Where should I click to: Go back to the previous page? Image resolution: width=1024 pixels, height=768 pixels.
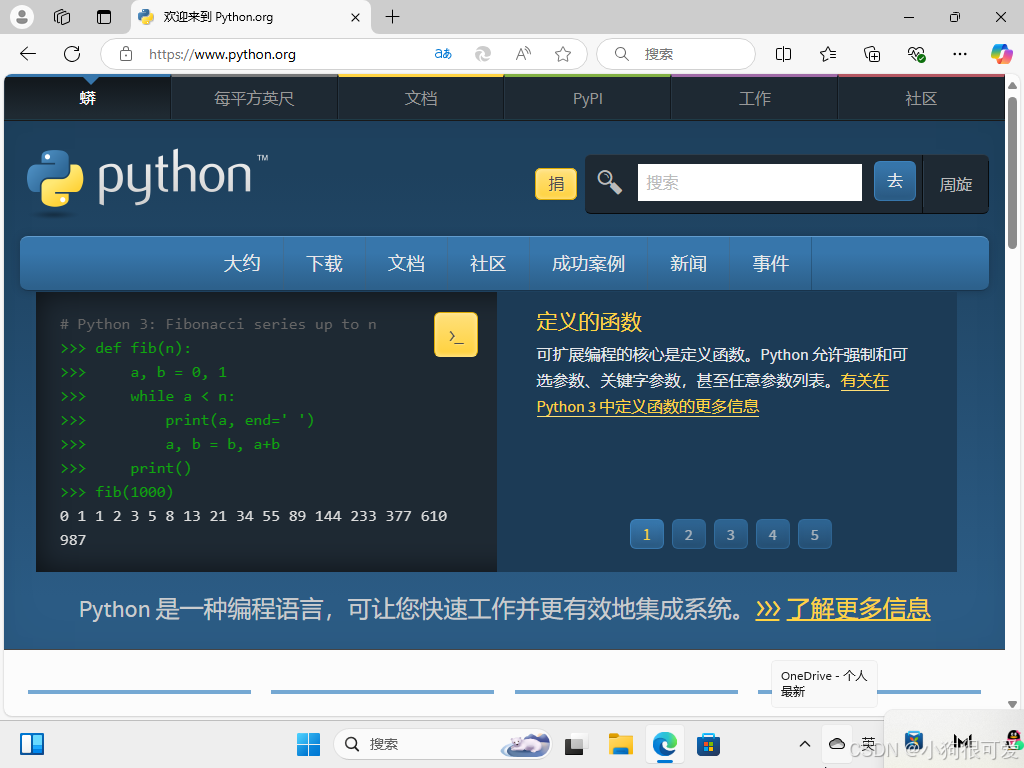click(28, 54)
